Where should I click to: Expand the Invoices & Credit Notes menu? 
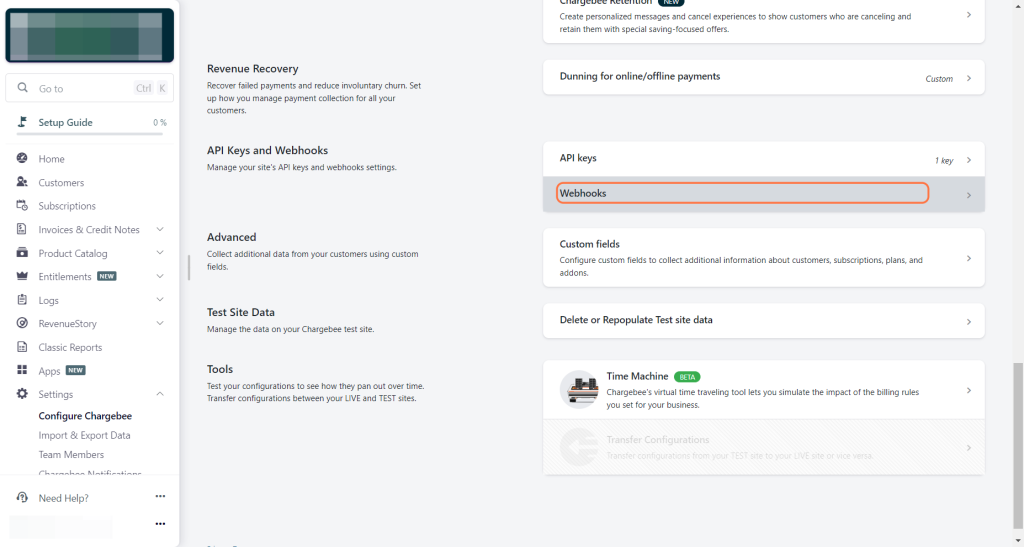160,230
